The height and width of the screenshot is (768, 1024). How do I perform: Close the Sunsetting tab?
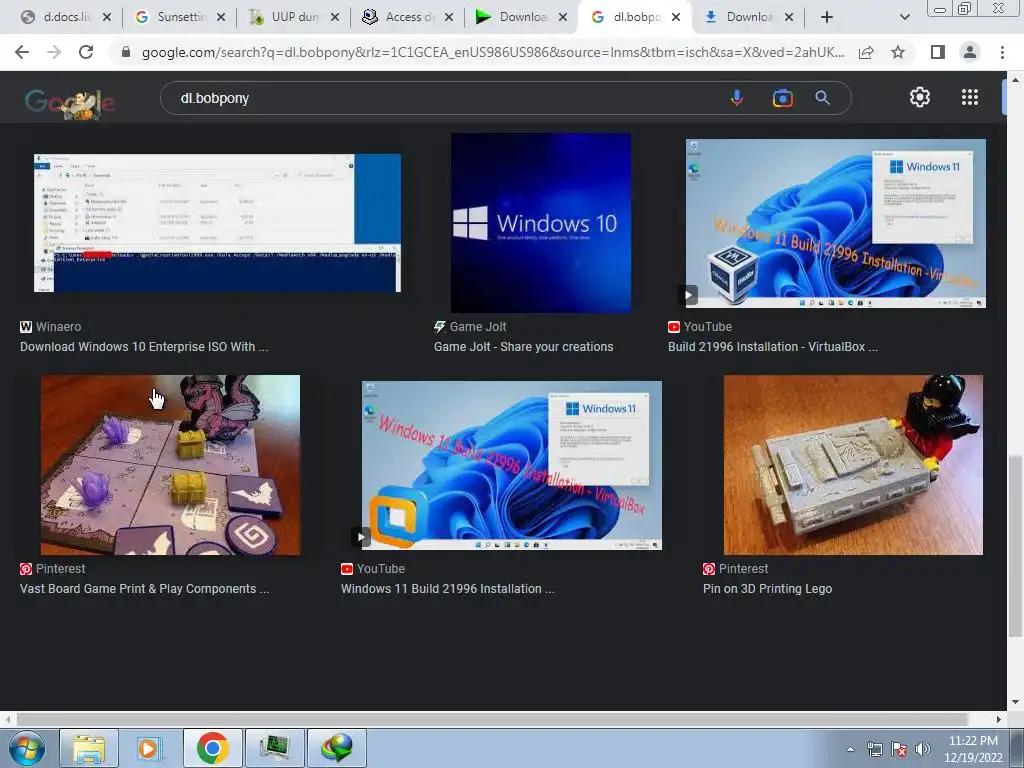point(221,17)
